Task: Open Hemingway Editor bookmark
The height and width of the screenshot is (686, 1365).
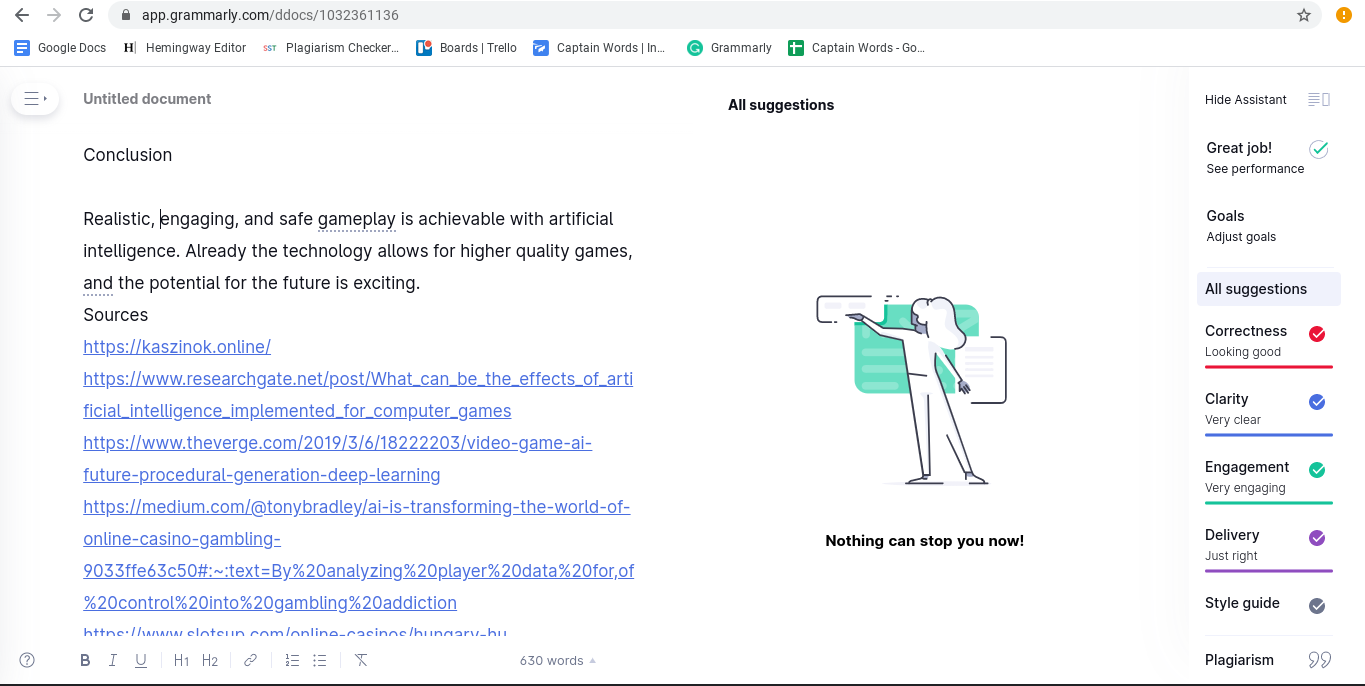Action: [185, 47]
